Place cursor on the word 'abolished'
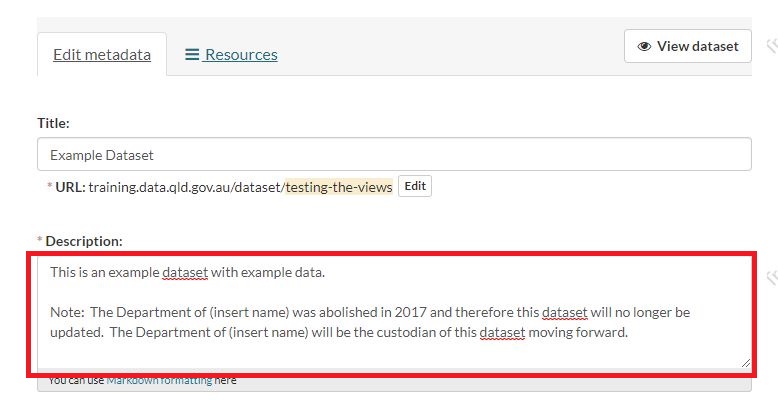This screenshot has height=416, width=778. coord(331,312)
